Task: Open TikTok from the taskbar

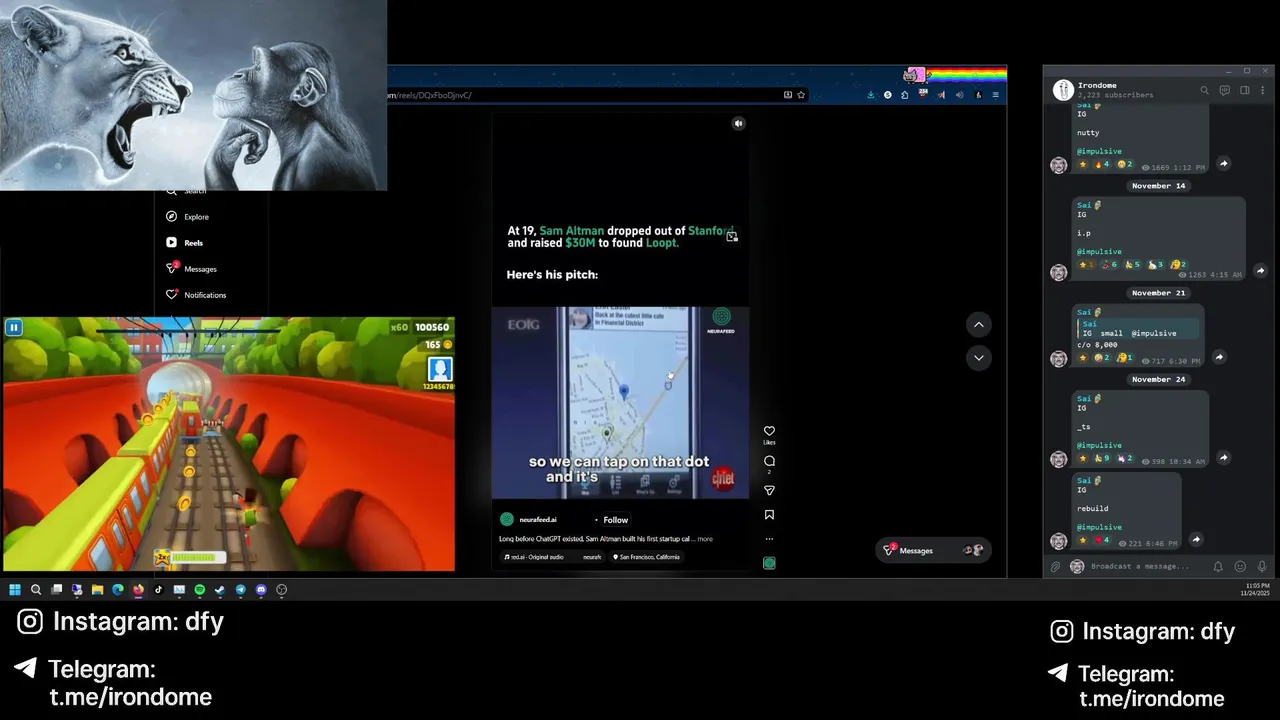Action: 158,590
